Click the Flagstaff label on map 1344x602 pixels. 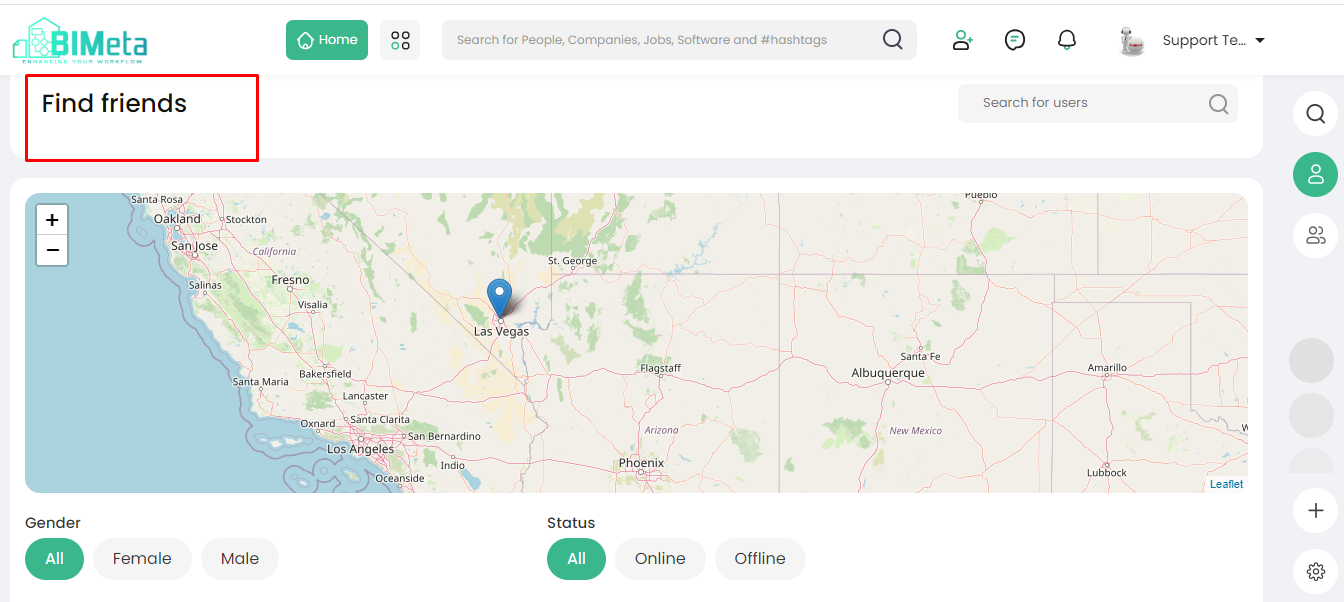(x=660, y=369)
